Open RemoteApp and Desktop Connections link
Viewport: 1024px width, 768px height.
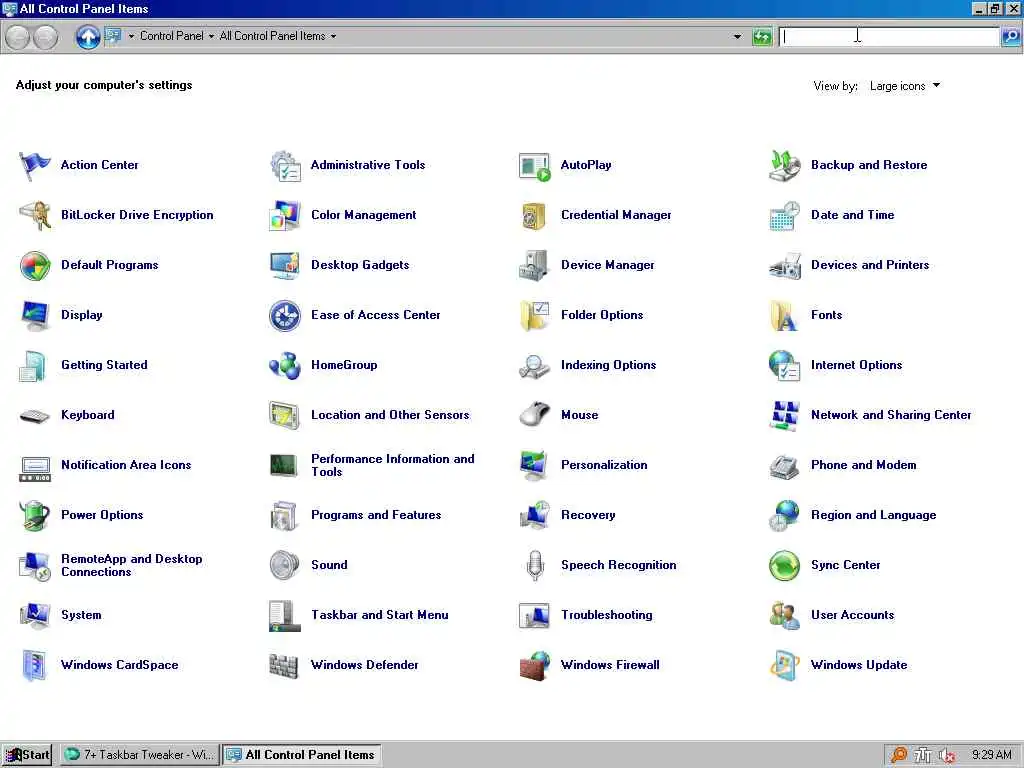(x=131, y=565)
